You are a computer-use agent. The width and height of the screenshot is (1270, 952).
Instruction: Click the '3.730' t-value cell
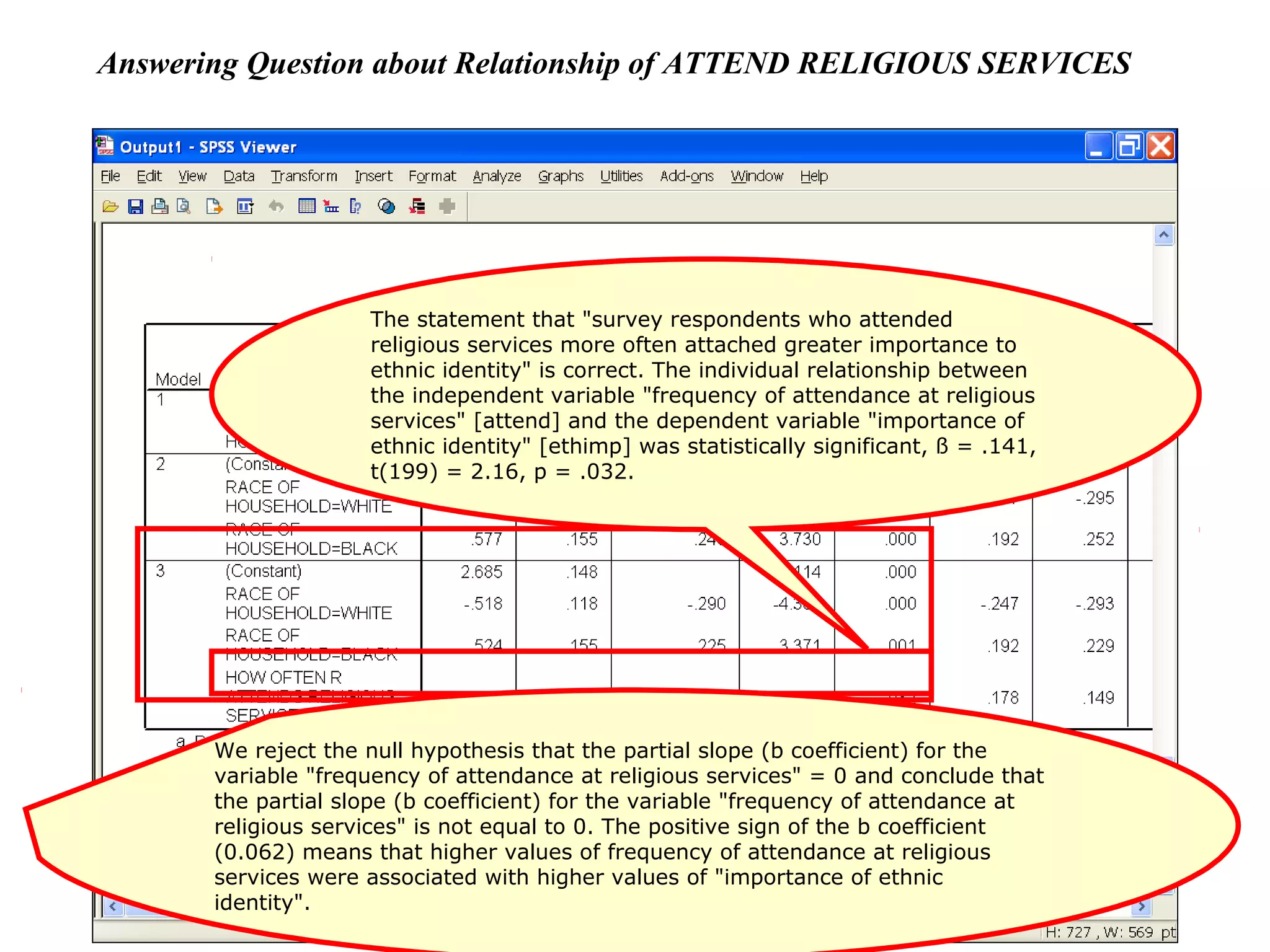800,539
